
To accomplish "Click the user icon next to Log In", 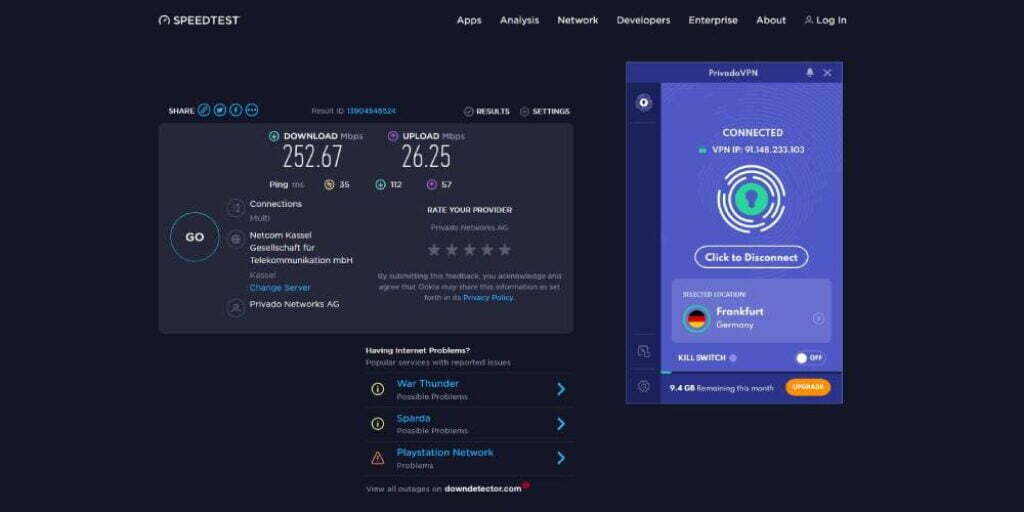I will coord(808,20).
